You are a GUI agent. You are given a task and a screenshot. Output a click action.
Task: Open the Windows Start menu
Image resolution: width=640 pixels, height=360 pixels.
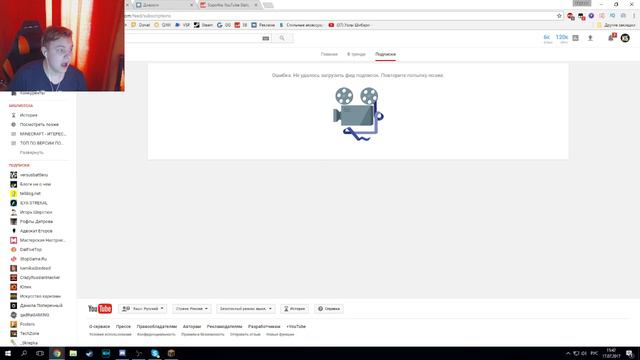8,353
